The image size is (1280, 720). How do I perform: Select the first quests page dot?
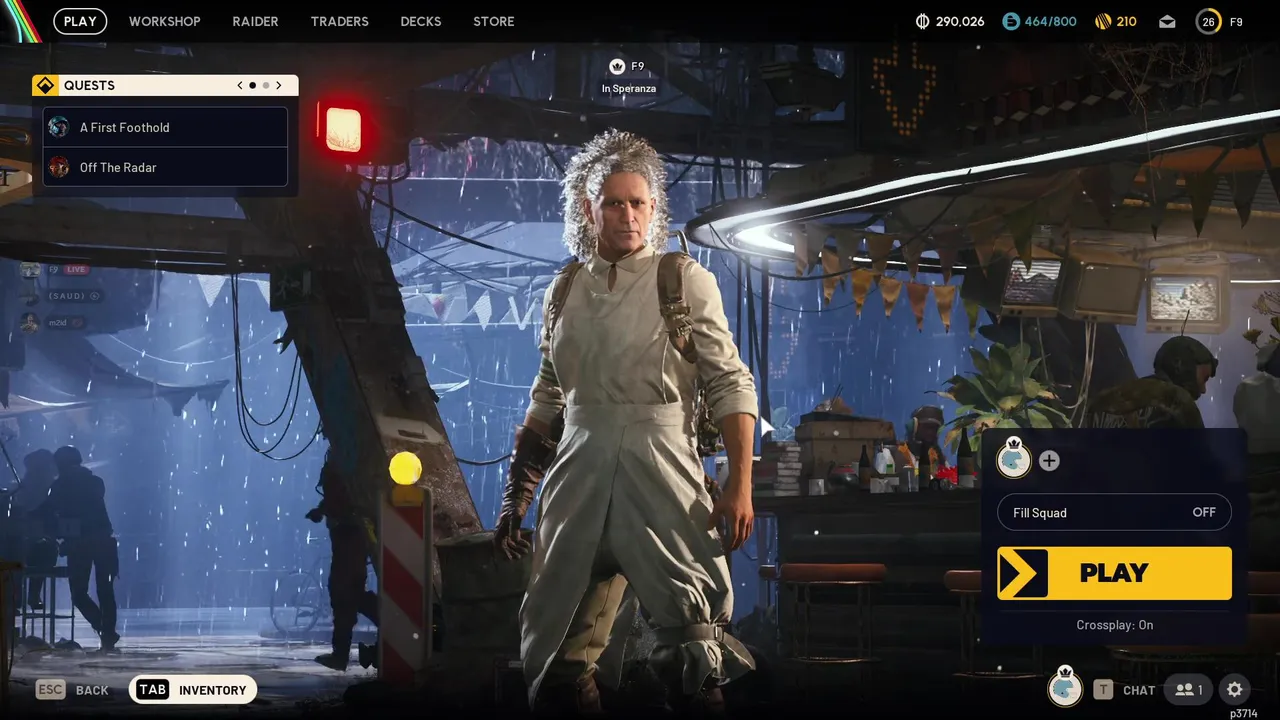point(252,86)
